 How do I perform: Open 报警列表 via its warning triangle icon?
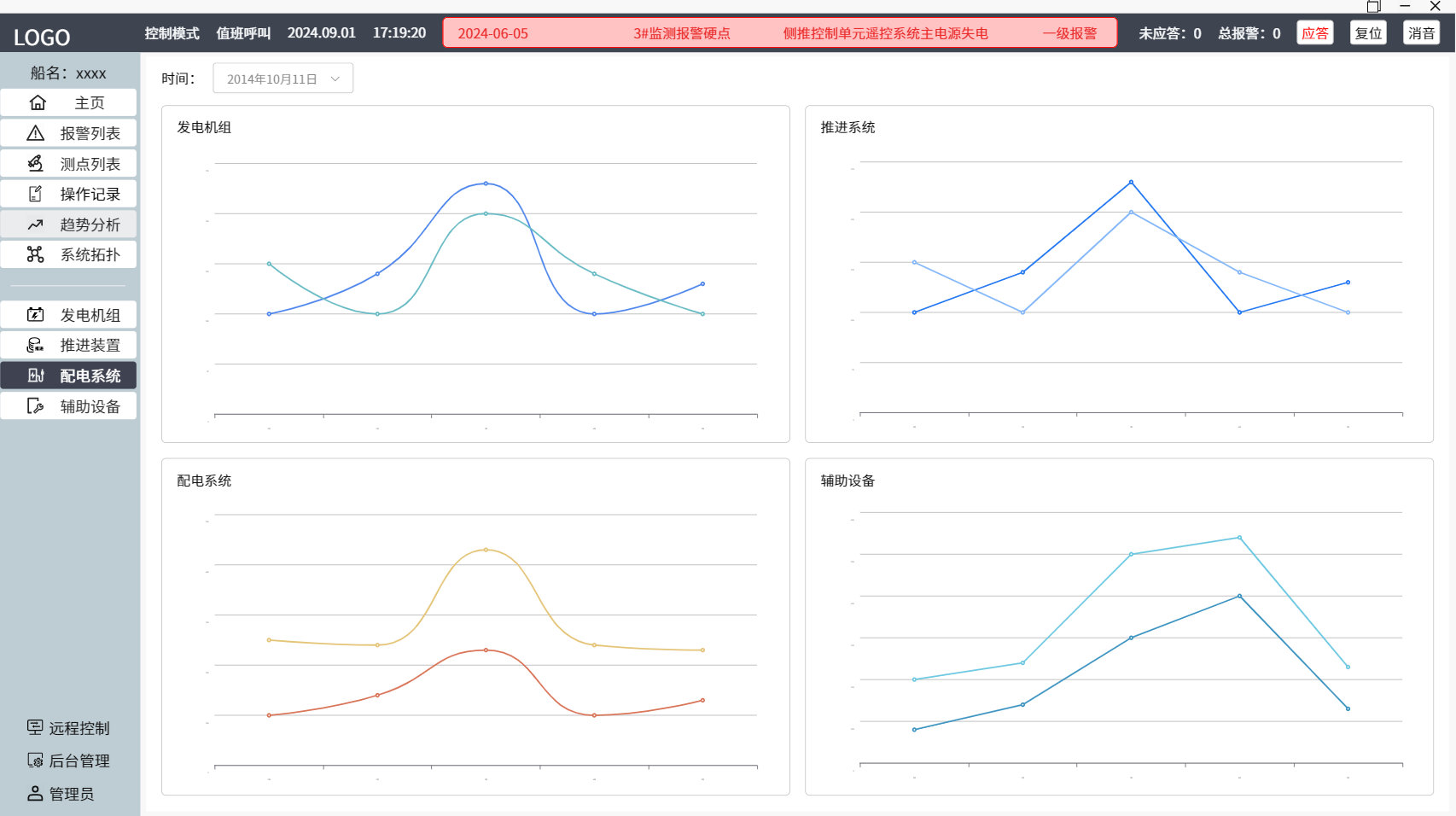pyautogui.click(x=36, y=133)
